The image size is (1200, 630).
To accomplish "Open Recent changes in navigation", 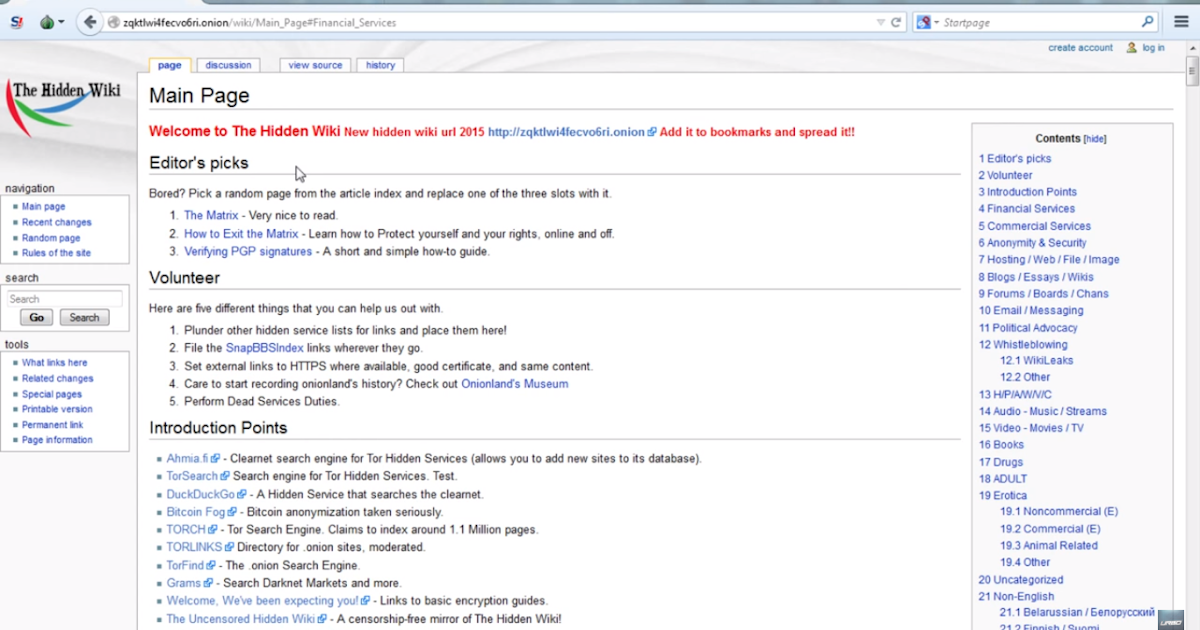I will coord(57,222).
